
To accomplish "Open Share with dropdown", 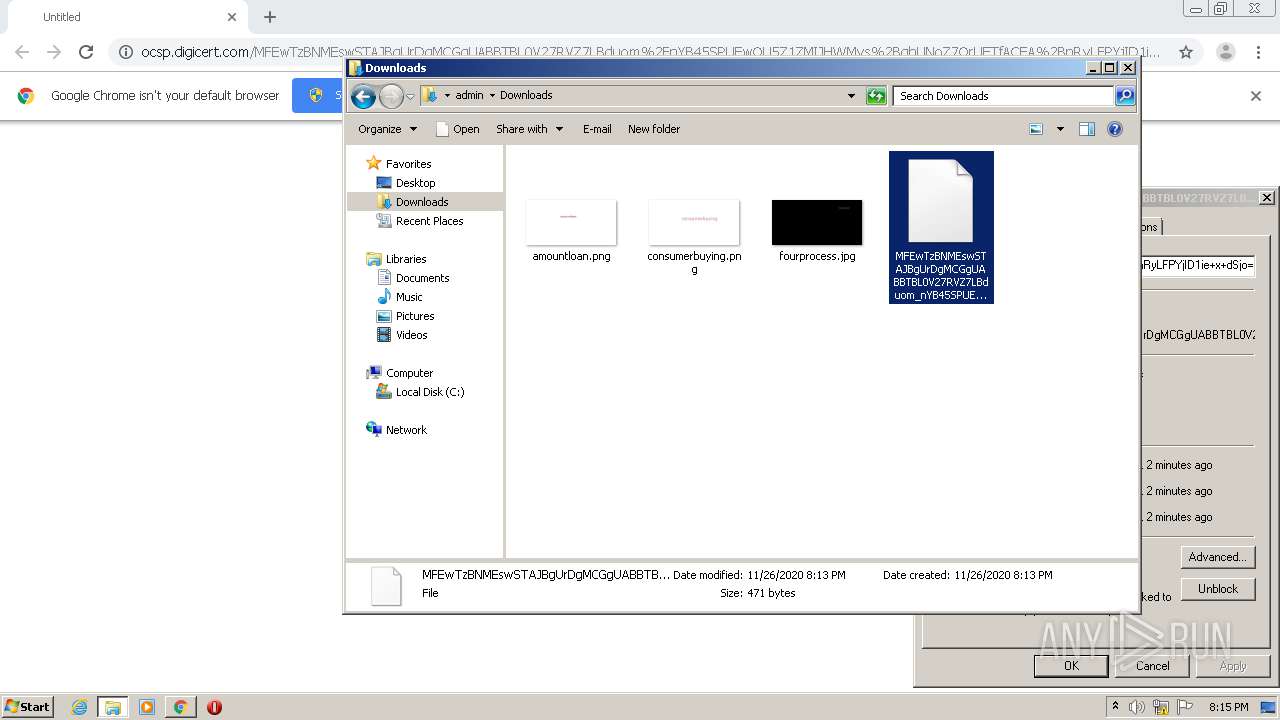I will (x=530, y=129).
